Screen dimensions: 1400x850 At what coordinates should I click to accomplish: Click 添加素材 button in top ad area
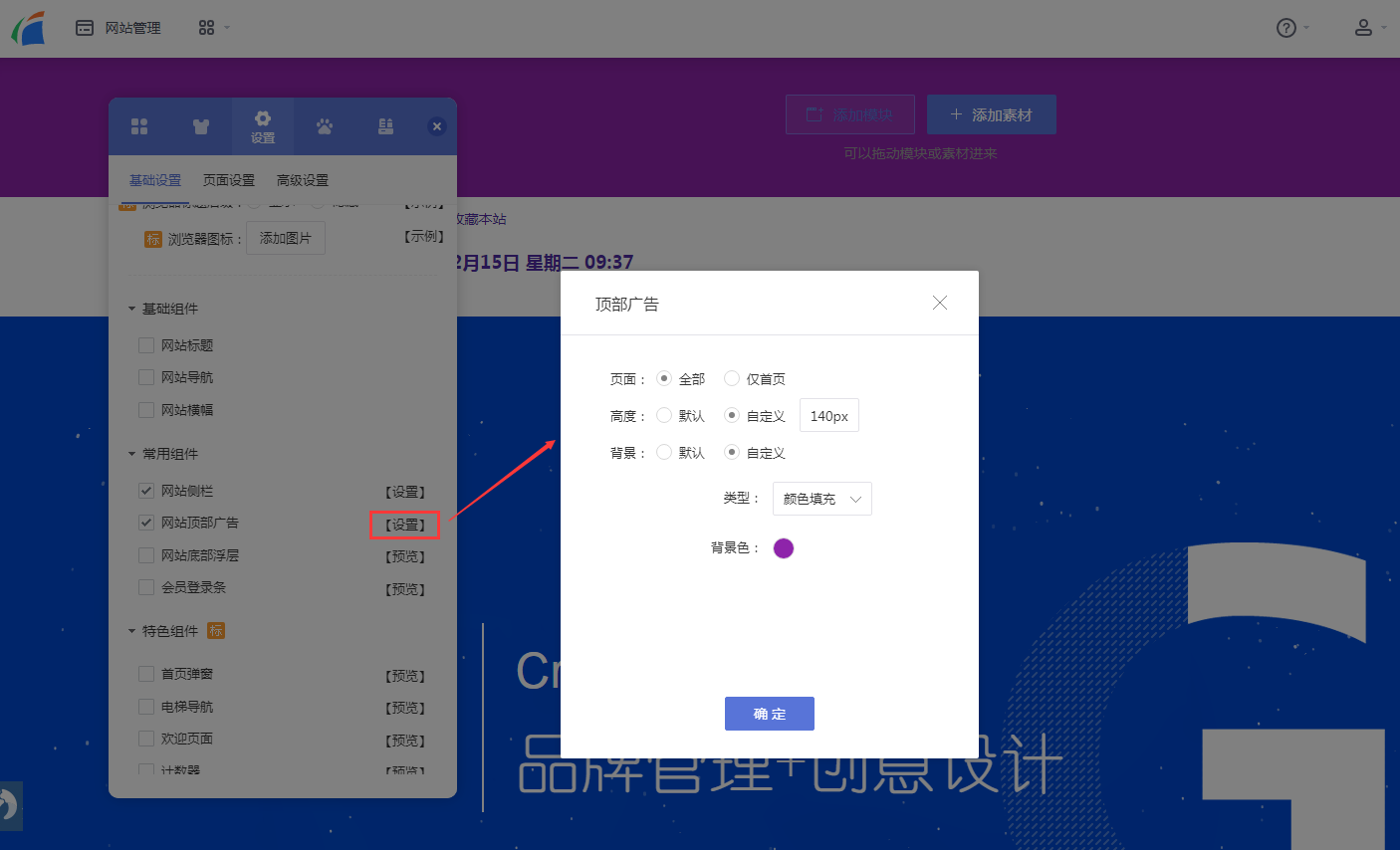992,114
